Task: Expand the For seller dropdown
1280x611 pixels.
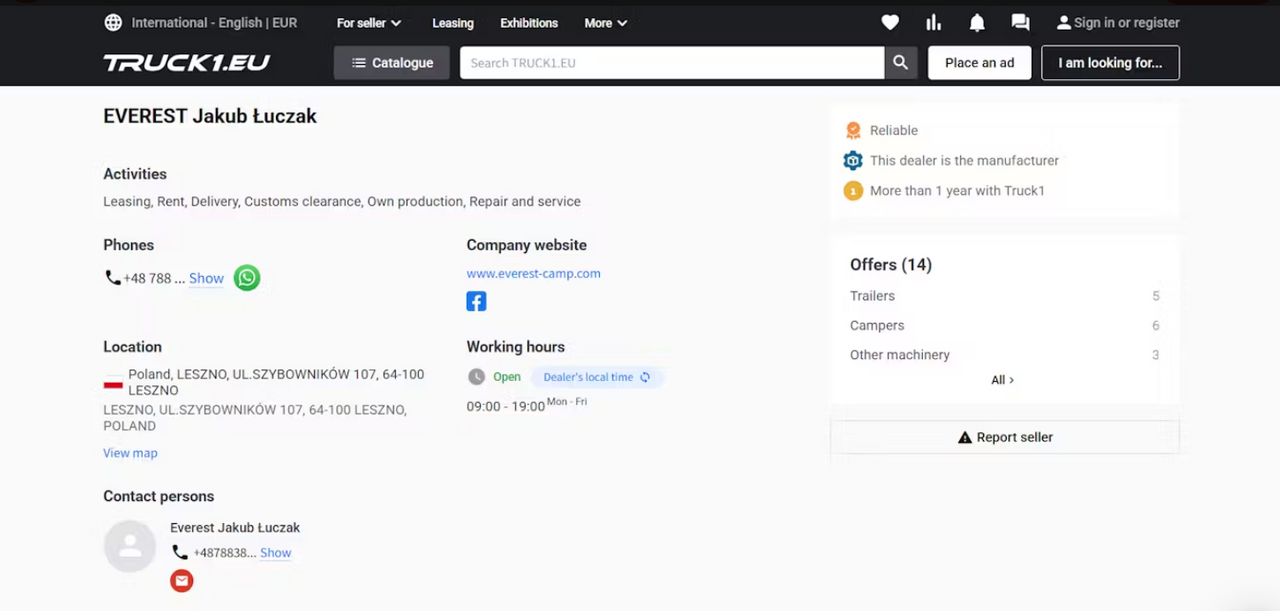Action: [x=369, y=23]
